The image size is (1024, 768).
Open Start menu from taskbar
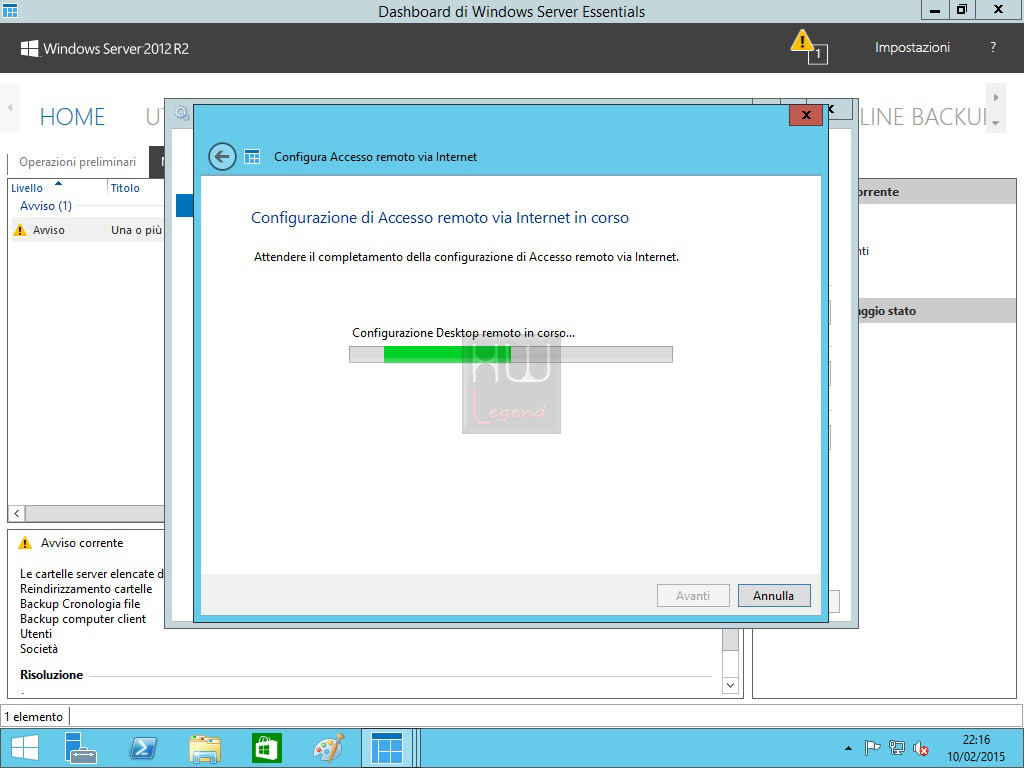[x=25, y=748]
